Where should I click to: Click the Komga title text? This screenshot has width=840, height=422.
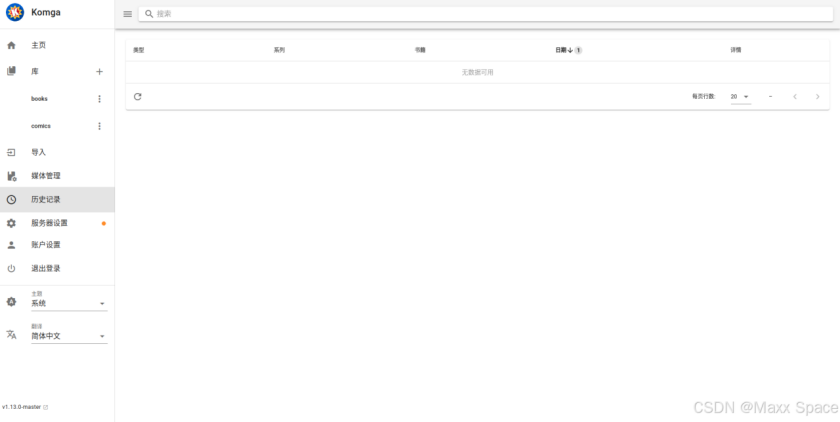pos(46,12)
